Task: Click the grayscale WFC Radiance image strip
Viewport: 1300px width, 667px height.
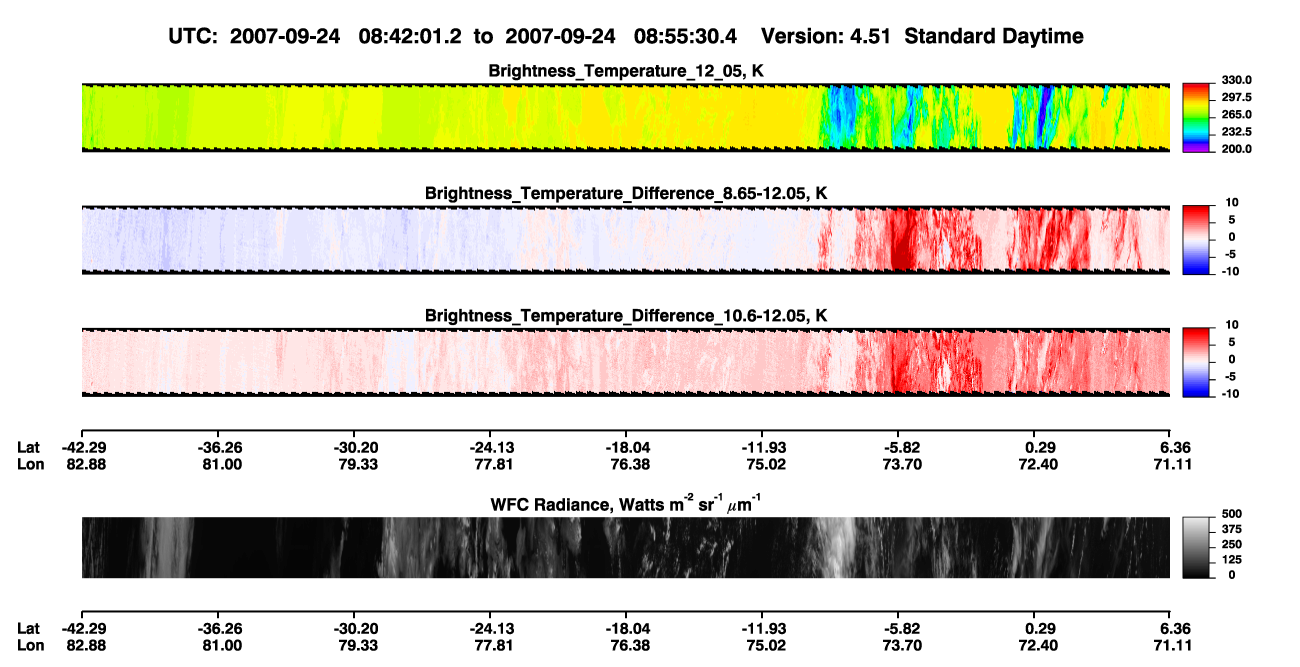Action: pos(625,547)
